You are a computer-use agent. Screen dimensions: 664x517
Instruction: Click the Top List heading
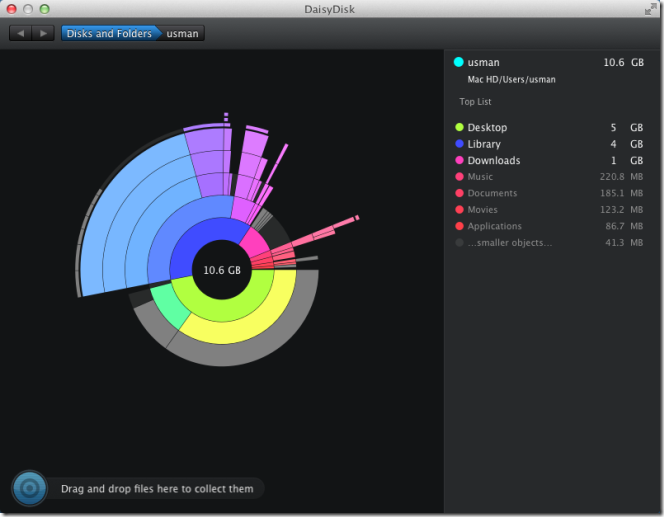475,102
